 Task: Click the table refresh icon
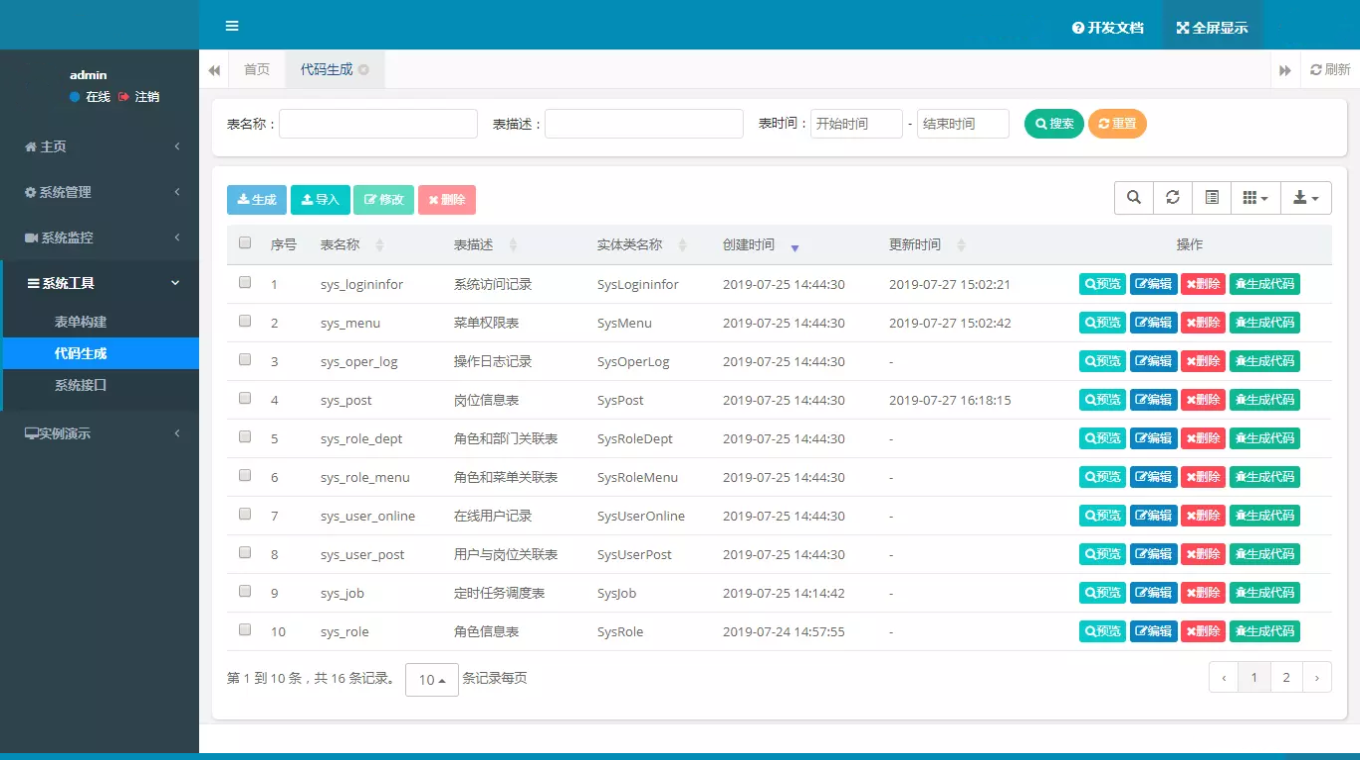(x=1173, y=198)
